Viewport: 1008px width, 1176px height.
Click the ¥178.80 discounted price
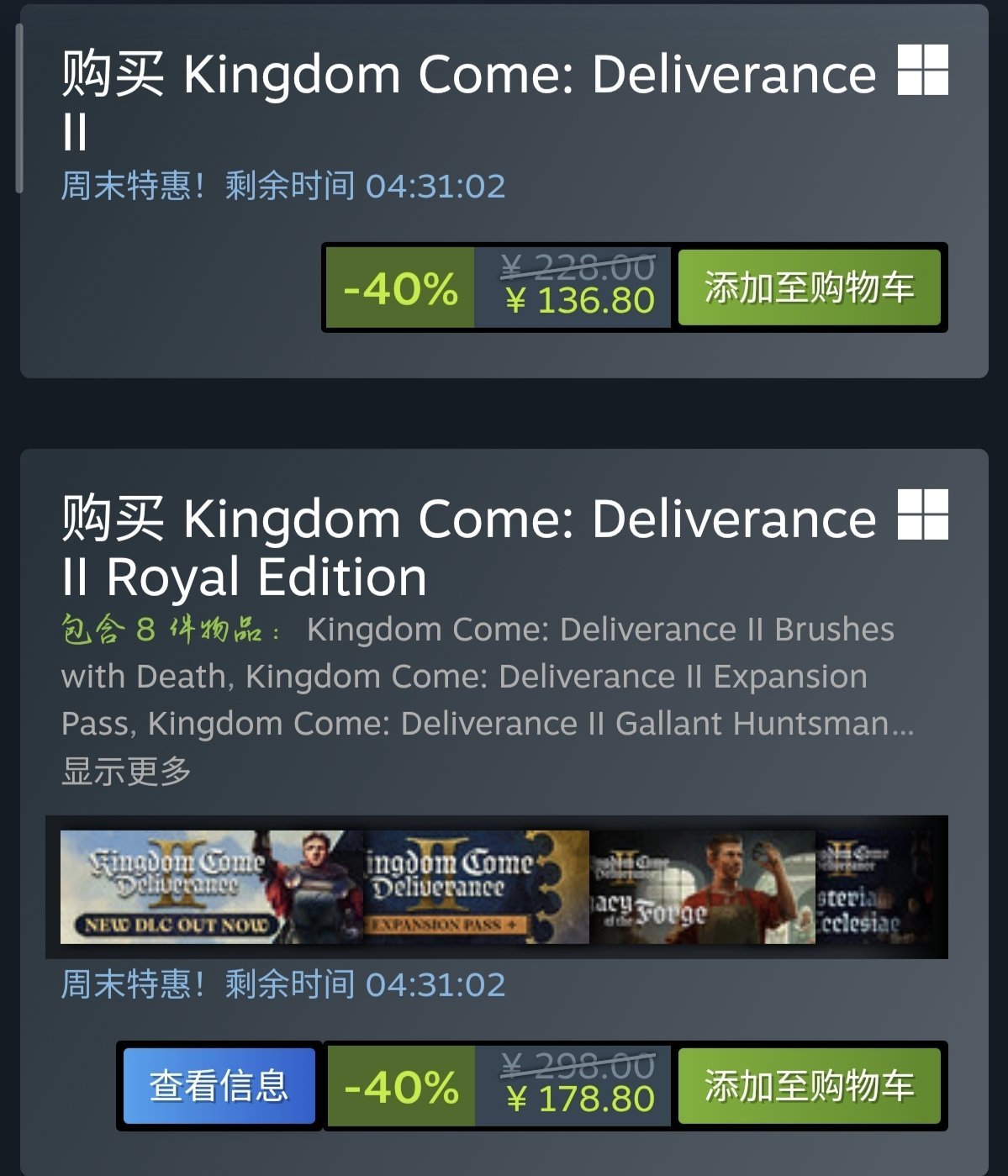coord(580,1099)
